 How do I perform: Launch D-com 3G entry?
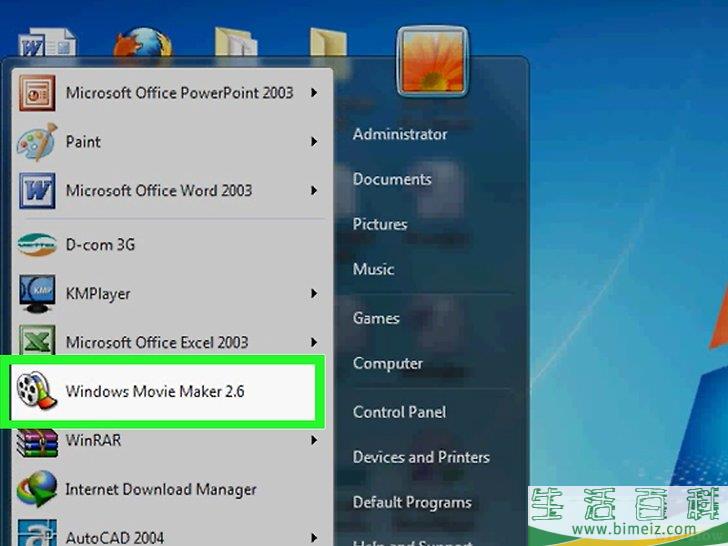click(172, 245)
